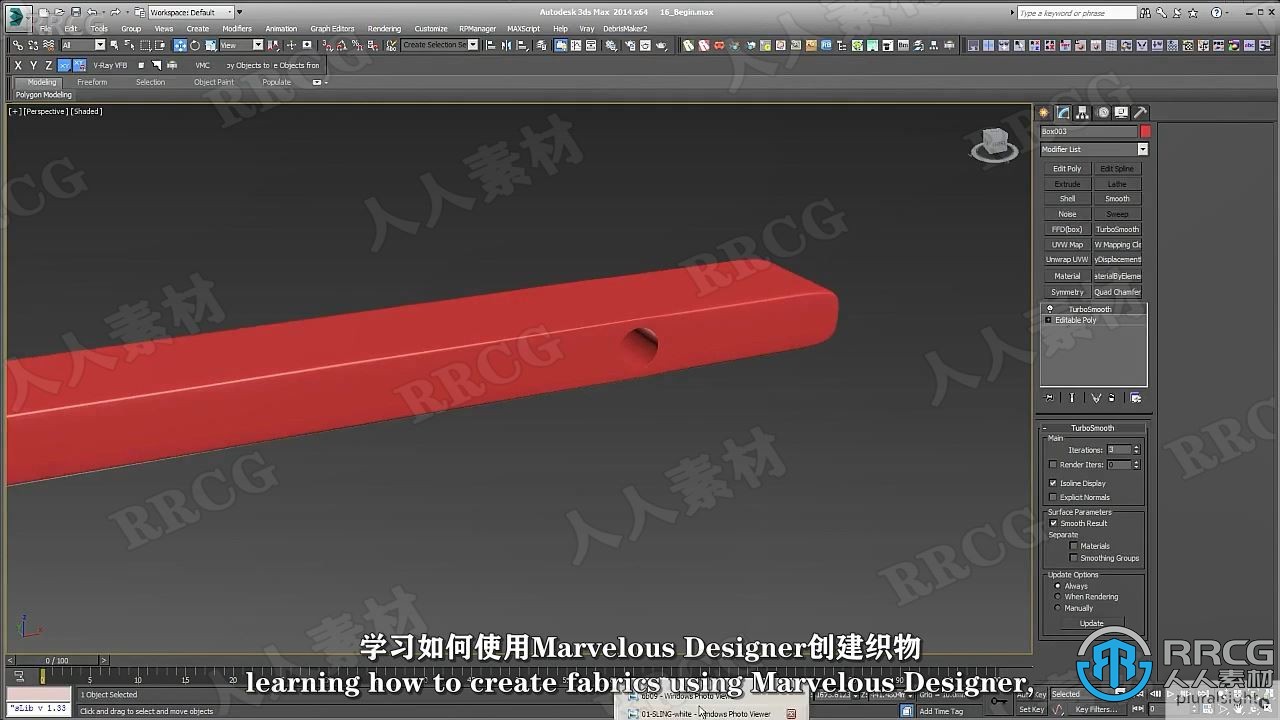Open the Create command panel tab
The width and height of the screenshot is (1280, 720).
point(1044,112)
